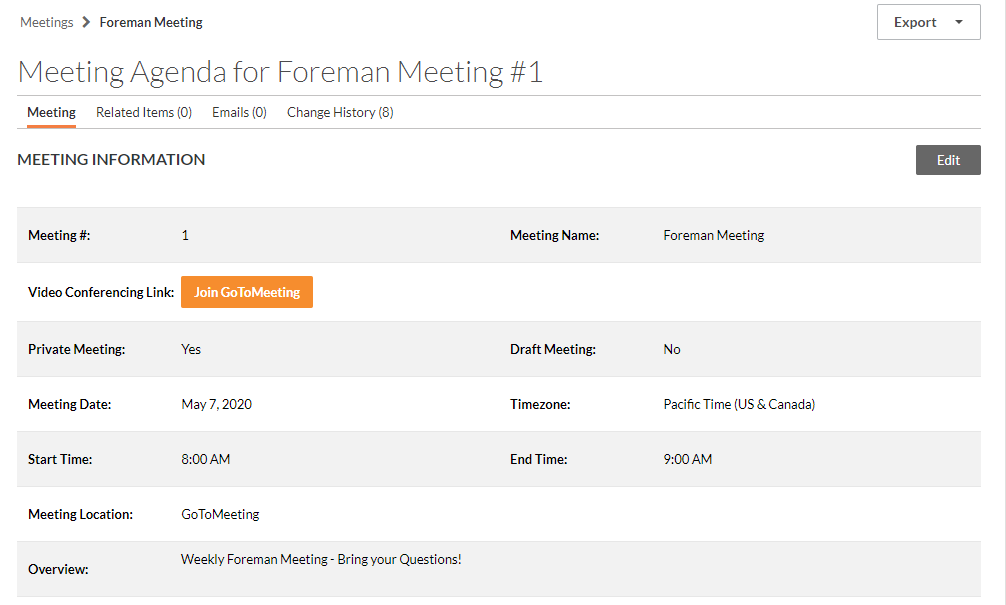Click the Start Time value 8:00 AM

205,459
